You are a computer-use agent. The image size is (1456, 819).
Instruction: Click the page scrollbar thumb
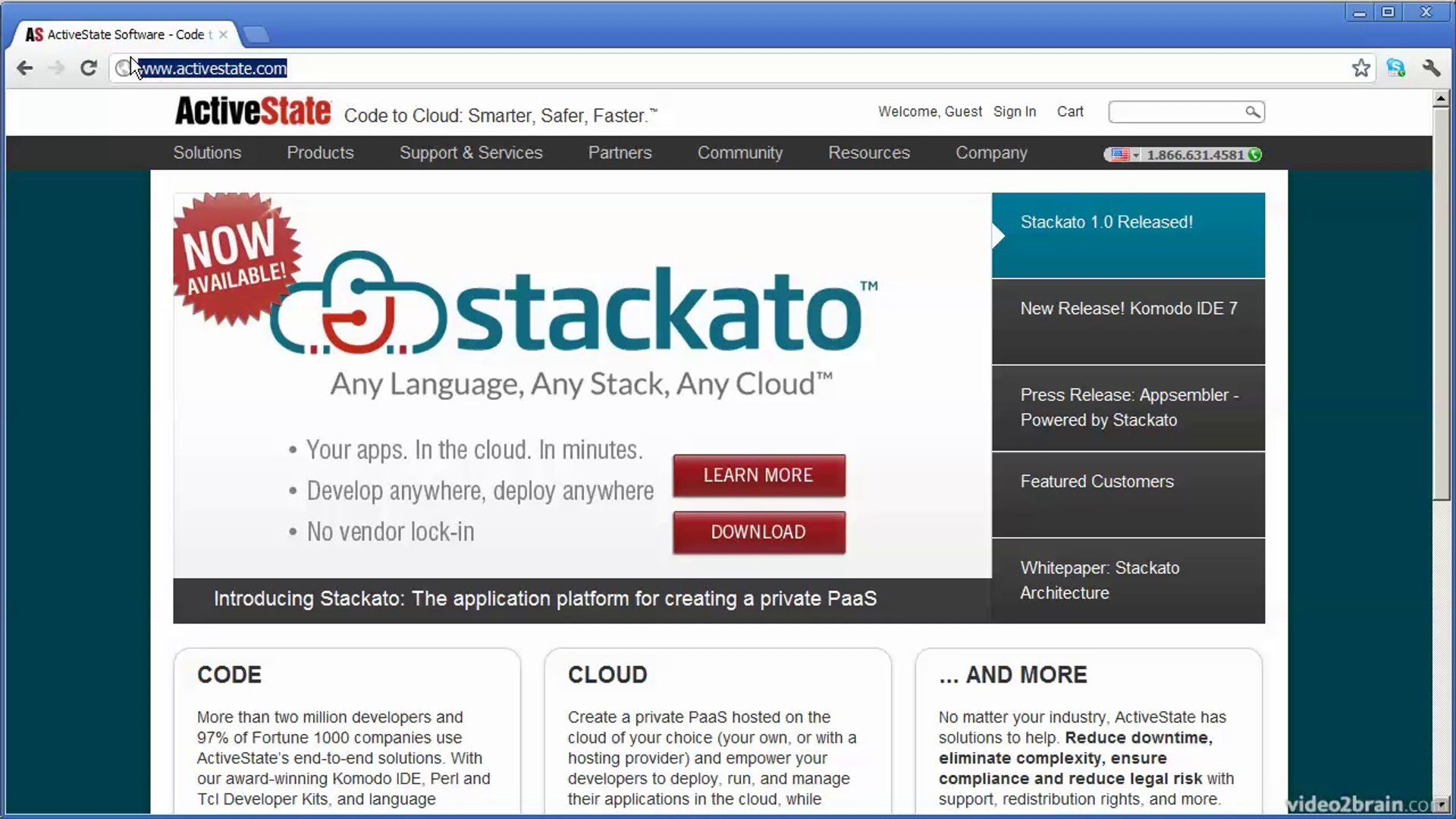1441,303
